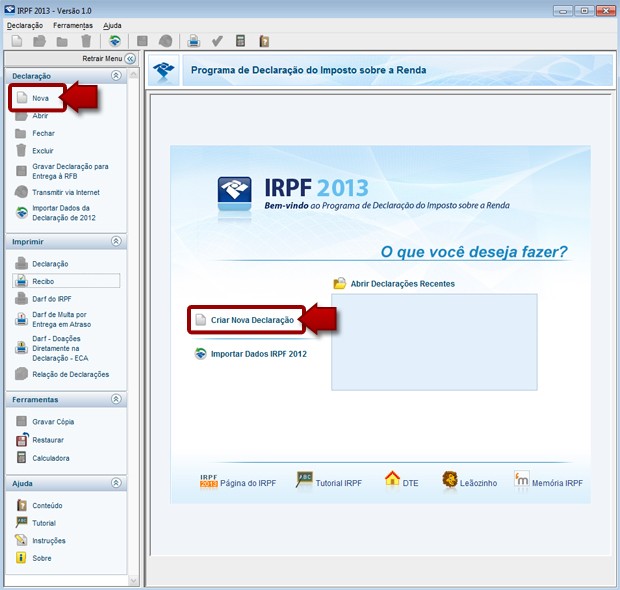
Task: Click the printer icon in top toolbar
Action: [194, 41]
